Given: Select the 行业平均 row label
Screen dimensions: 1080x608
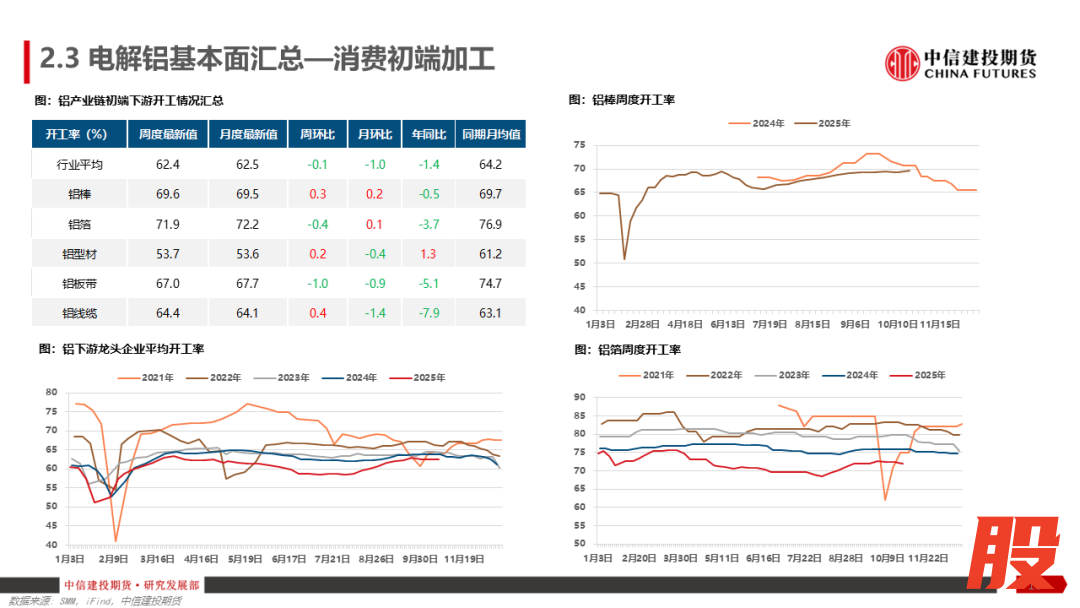Looking at the screenshot, I should (x=80, y=164).
